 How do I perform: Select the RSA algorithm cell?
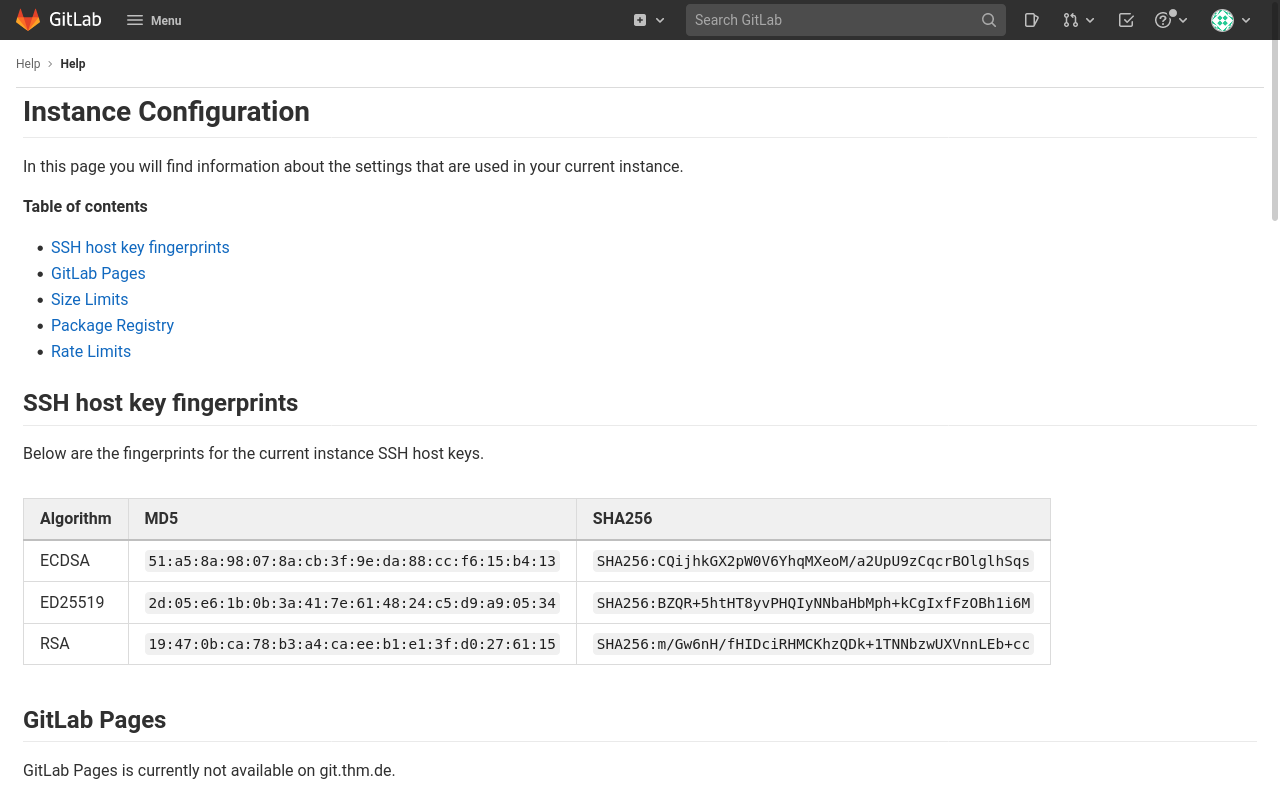[x=76, y=644]
